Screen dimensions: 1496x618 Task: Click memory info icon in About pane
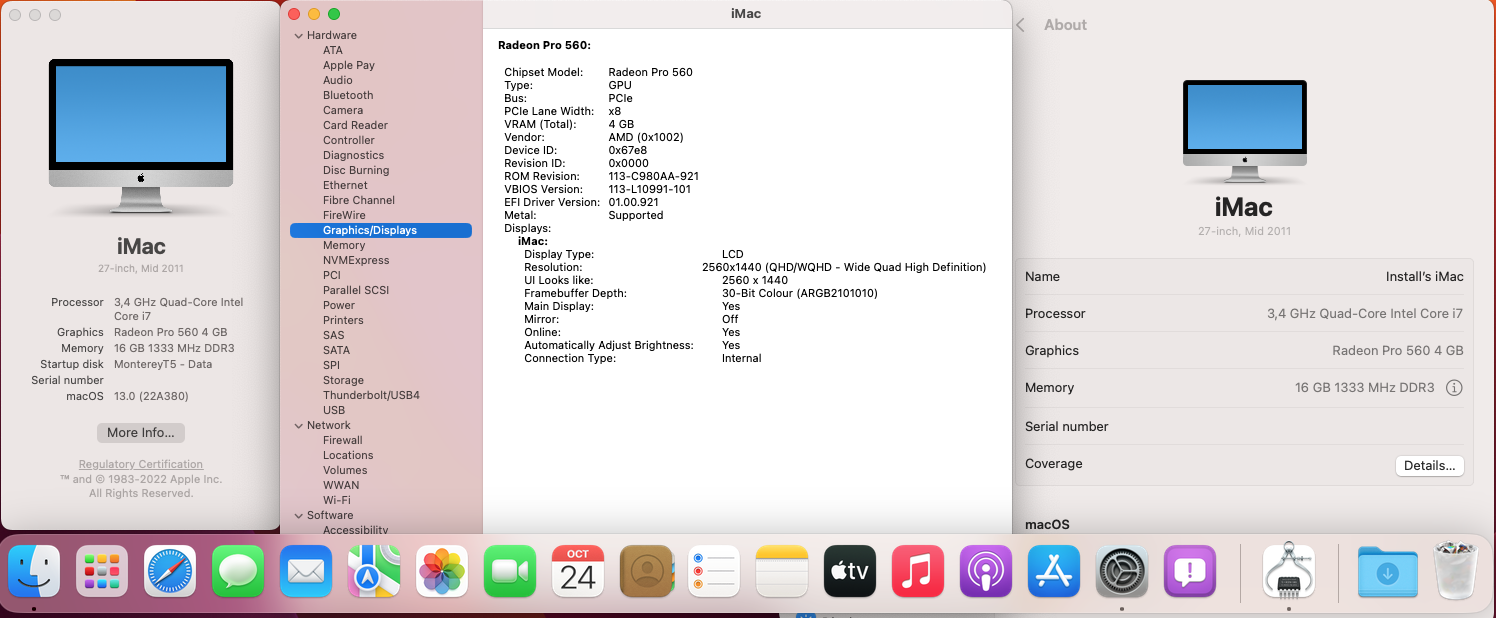pyautogui.click(x=1454, y=388)
